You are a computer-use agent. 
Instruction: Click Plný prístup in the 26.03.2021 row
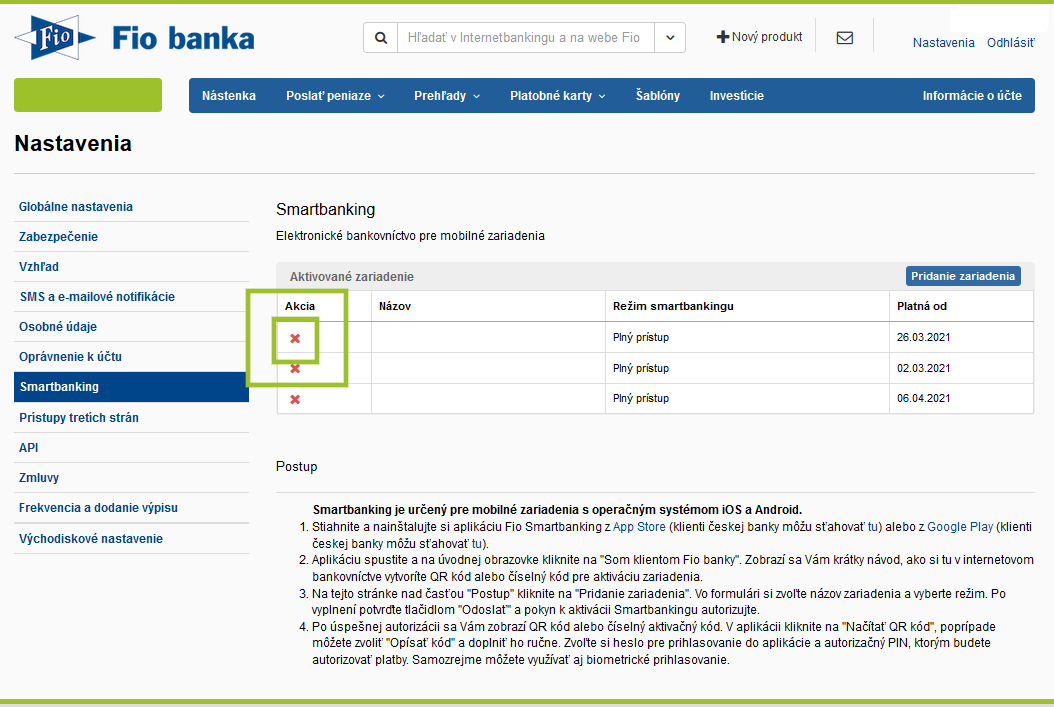(641, 337)
